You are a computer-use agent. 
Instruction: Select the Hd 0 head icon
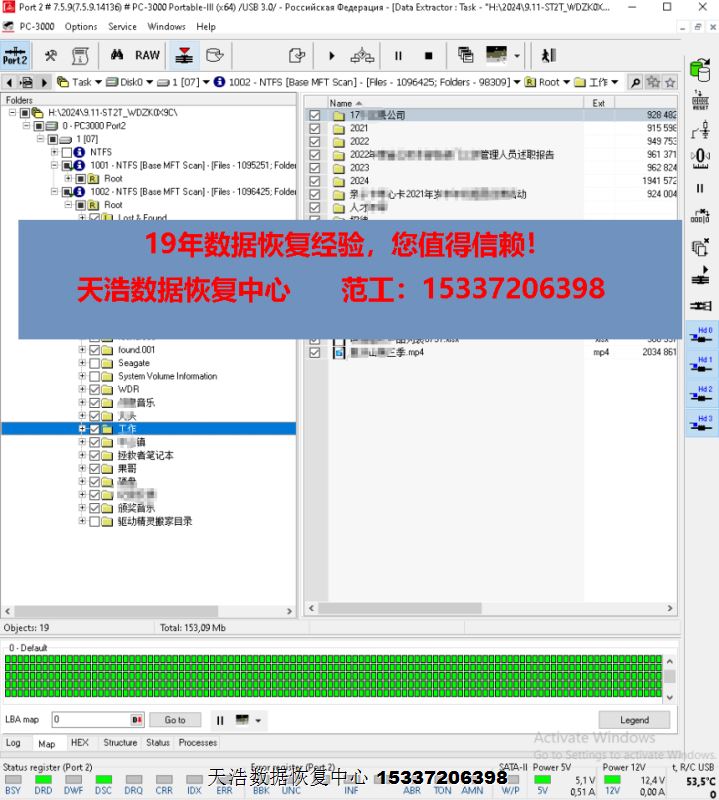pyautogui.click(x=703, y=336)
